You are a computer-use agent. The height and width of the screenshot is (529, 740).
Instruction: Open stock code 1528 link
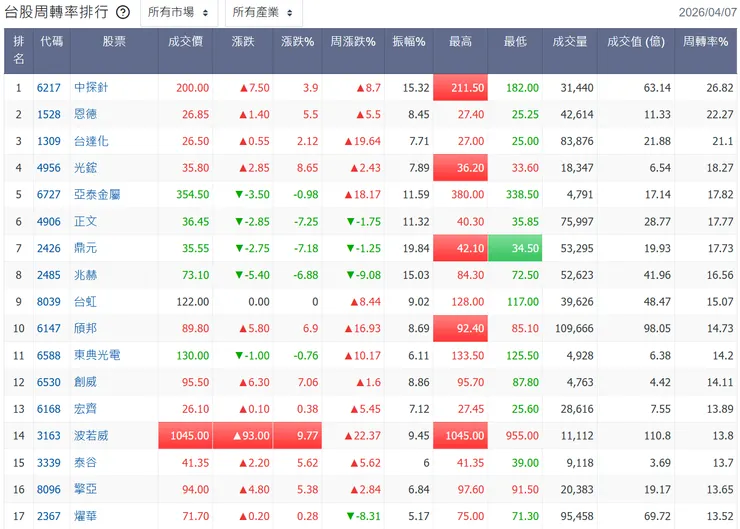coord(49,115)
